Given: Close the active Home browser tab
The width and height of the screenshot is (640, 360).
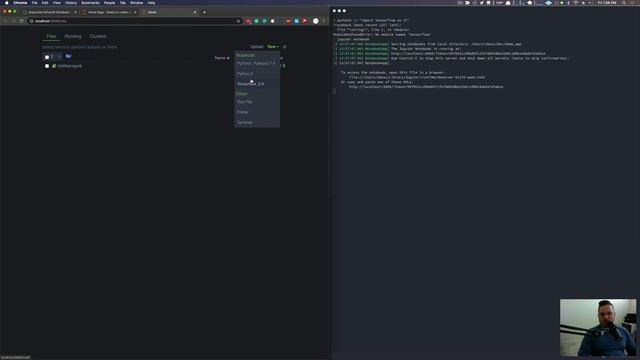Looking at the screenshot, I should pos(195,12).
